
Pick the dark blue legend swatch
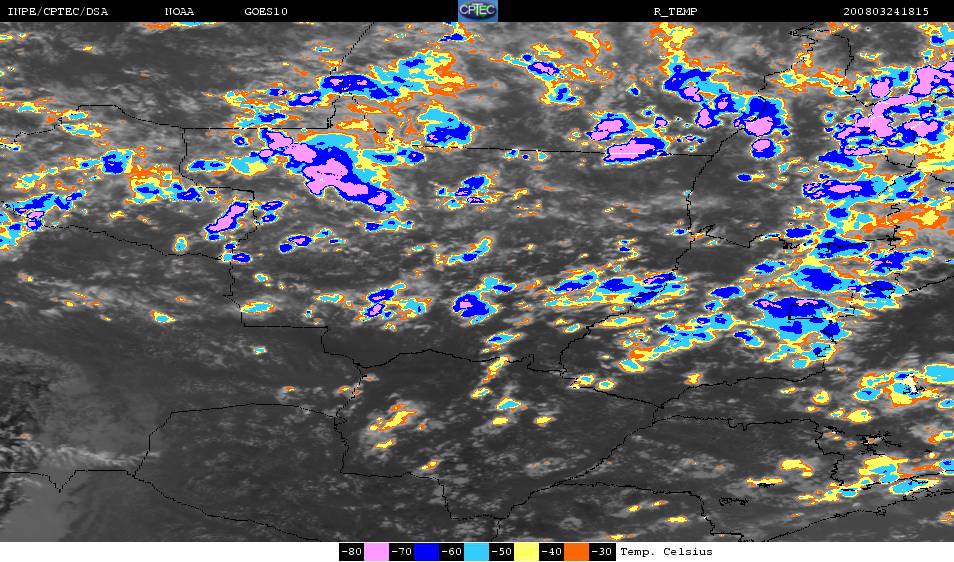tap(427, 552)
